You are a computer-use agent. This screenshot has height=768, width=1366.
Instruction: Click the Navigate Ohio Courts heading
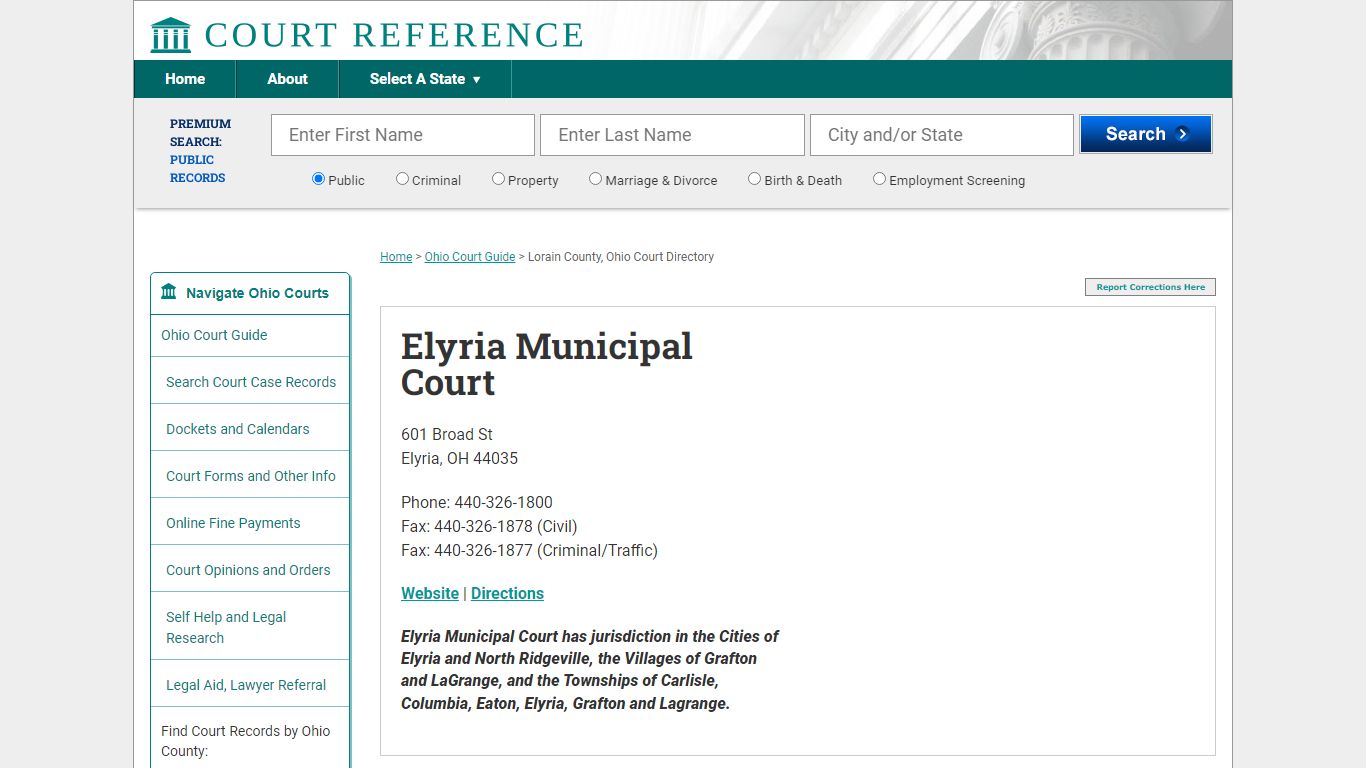tap(257, 293)
